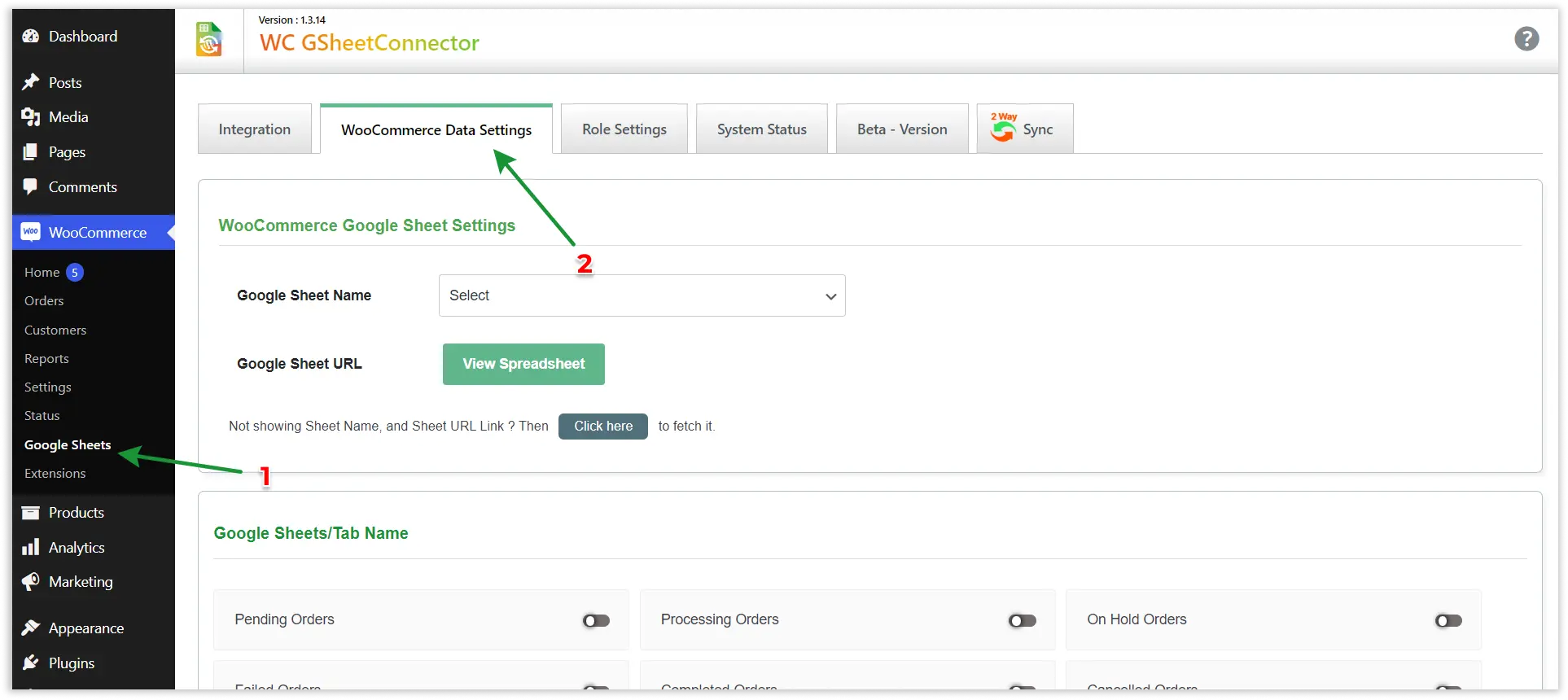This screenshot has height=700, width=1568.
Task: Select the 2 Way Sync tab
Action: pyautogui.click(x=1024, y=129)
